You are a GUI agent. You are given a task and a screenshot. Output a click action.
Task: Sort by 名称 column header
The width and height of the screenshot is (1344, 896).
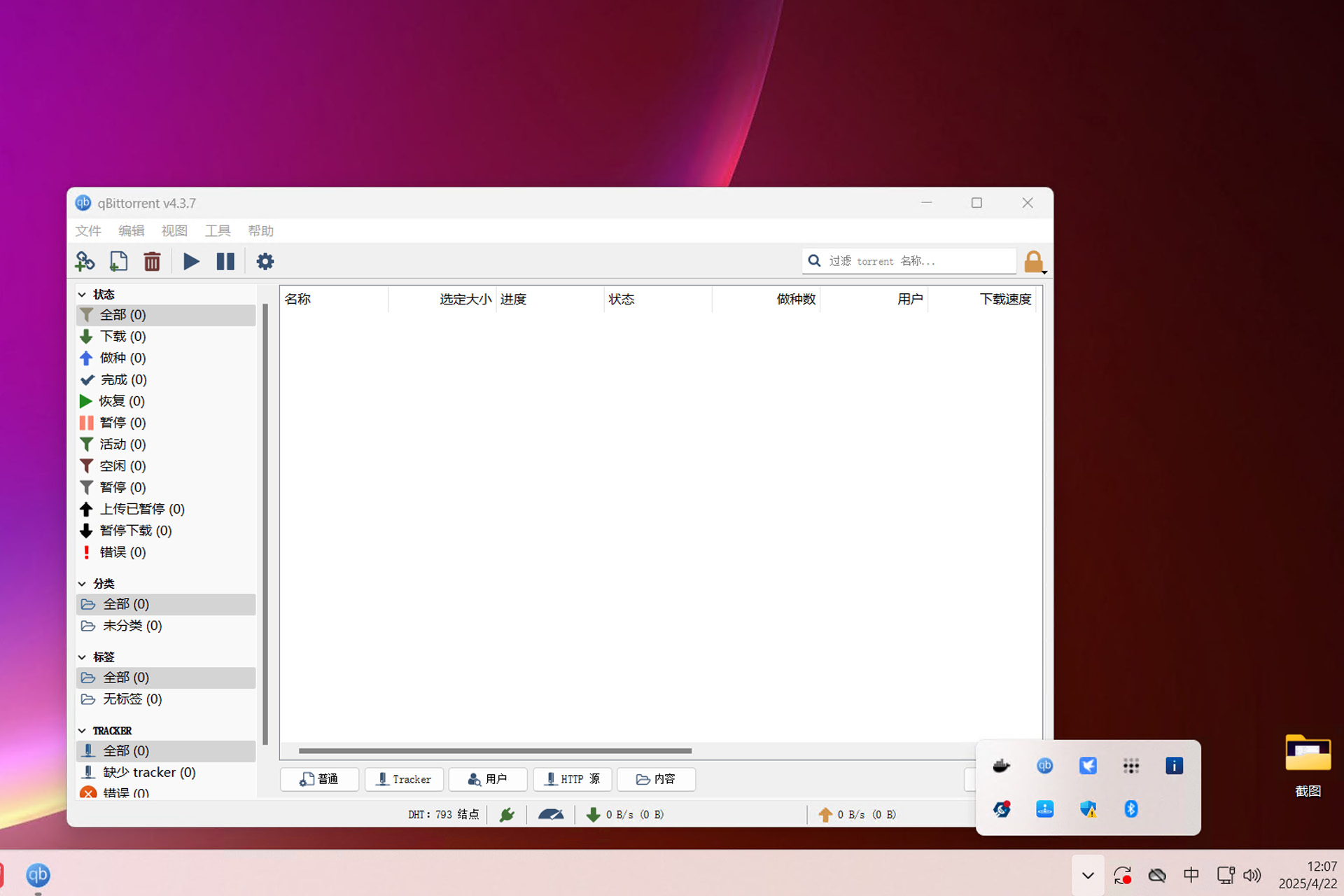coord(334,300)
